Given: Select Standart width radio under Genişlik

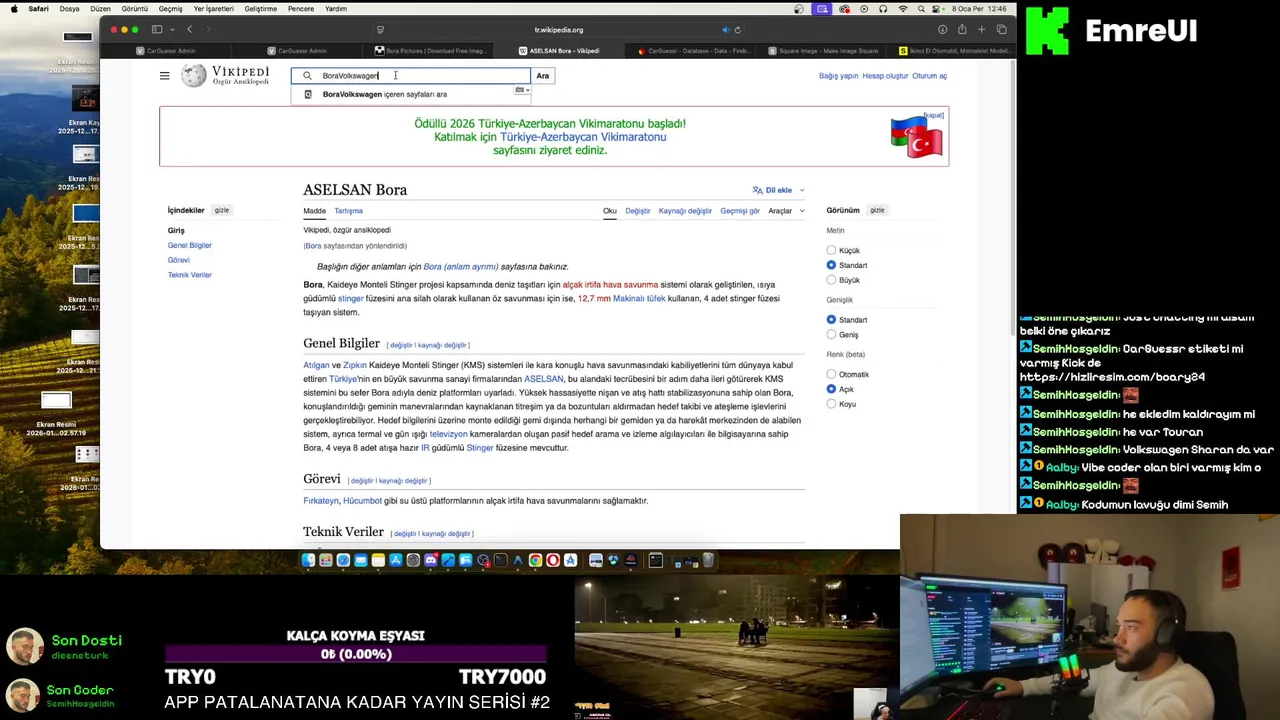Looking at the screenshot, I should (x=831, y=319).
